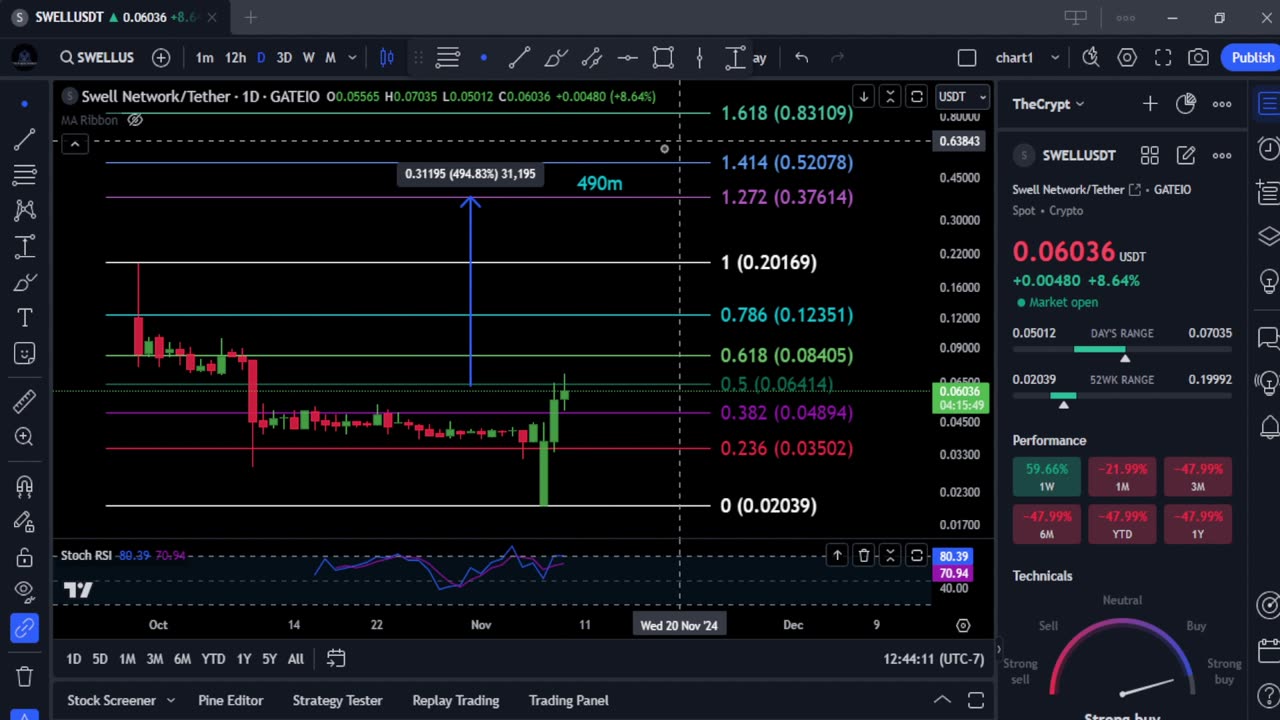The height and width of the screenshot is (720, 1280).
Task: Open the Stock Screener tab
Action: [x=111, y=701]
